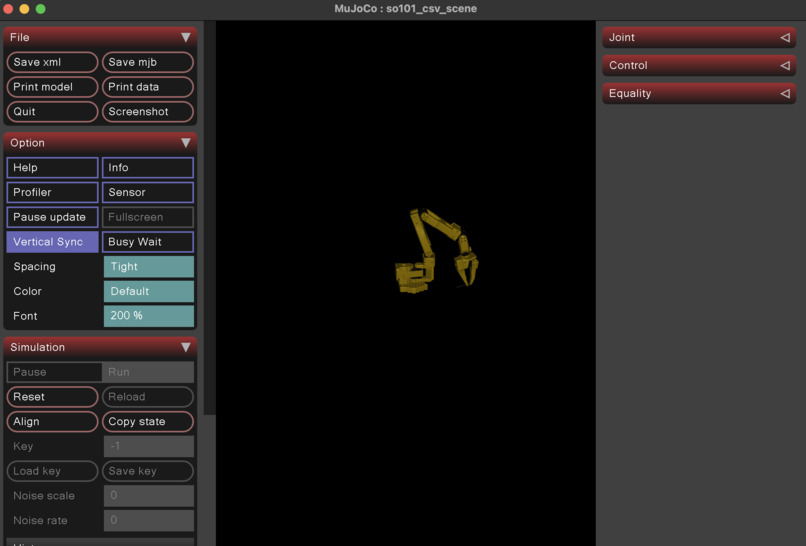806x546 pixels.
Task: Reload the model
Action: coord(148,397)
